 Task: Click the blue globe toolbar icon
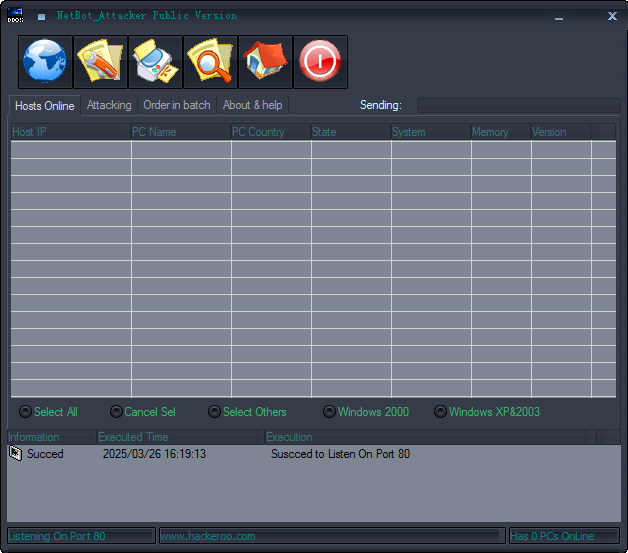point(45,62)
